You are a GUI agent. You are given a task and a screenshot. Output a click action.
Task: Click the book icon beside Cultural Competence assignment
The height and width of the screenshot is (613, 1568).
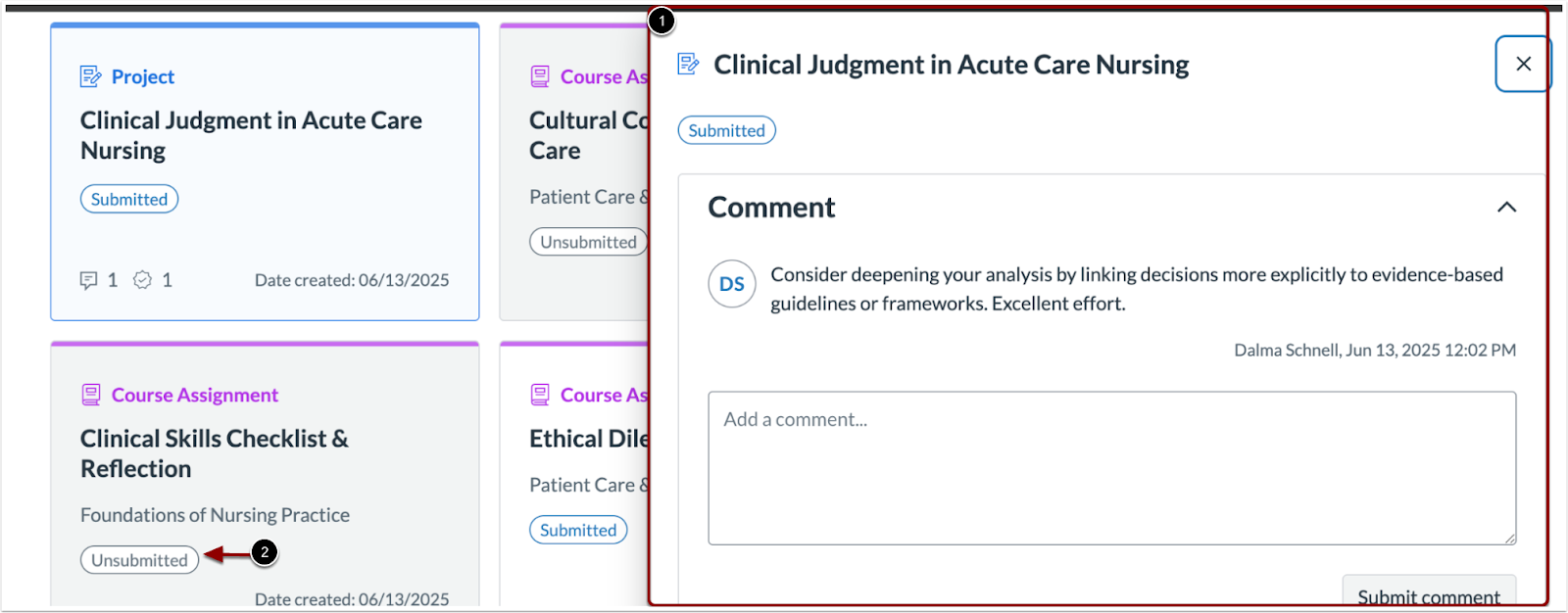click(540, 75)
